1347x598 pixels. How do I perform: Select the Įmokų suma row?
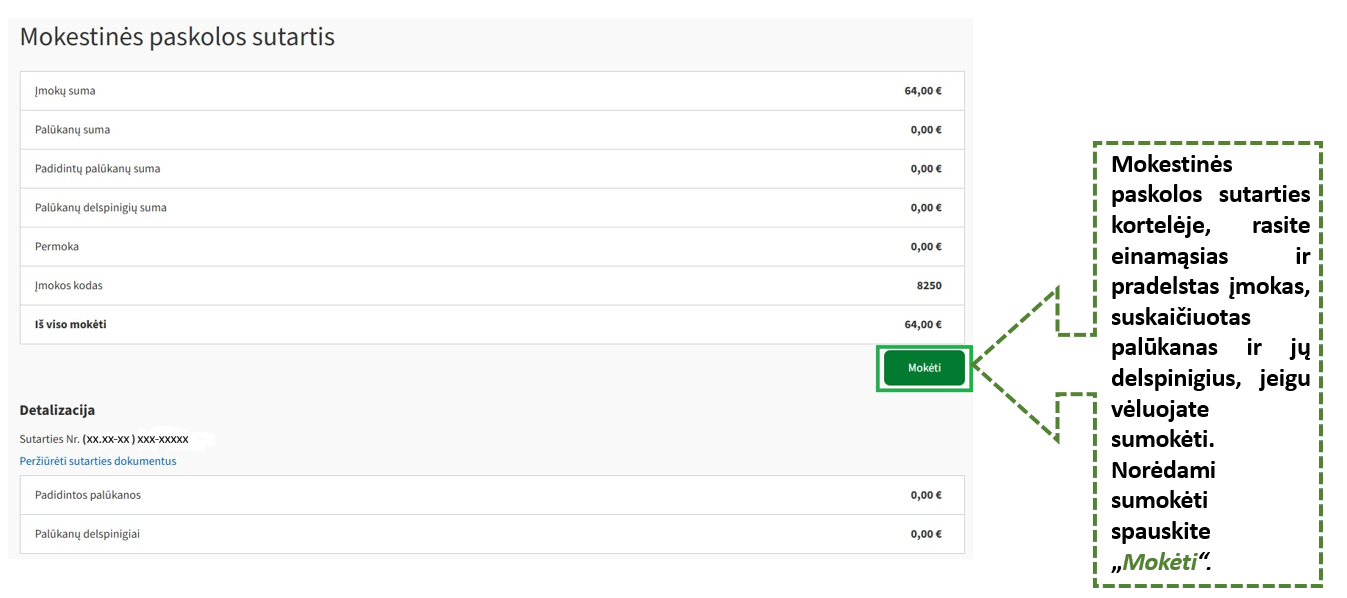492,91
